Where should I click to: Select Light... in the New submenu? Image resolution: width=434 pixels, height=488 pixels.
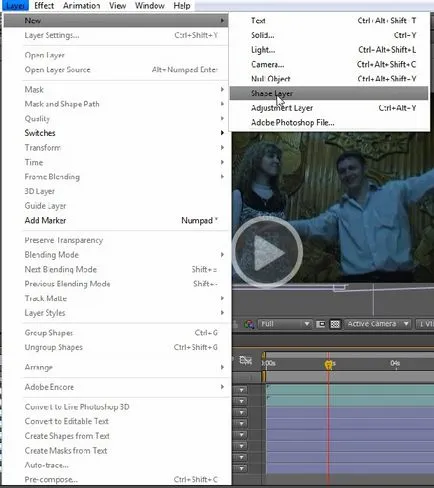click(329, 50)
